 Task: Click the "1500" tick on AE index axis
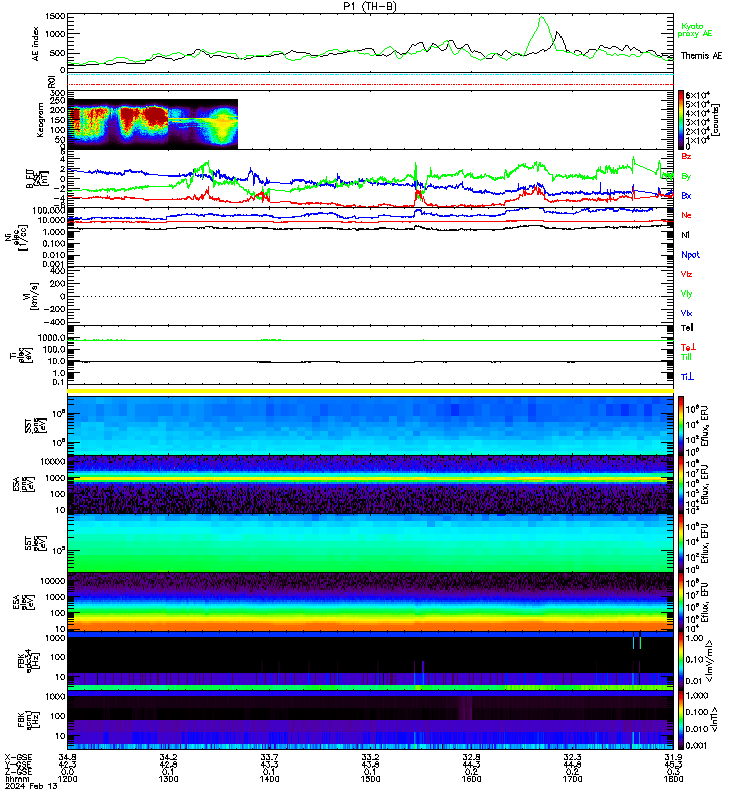55,16
